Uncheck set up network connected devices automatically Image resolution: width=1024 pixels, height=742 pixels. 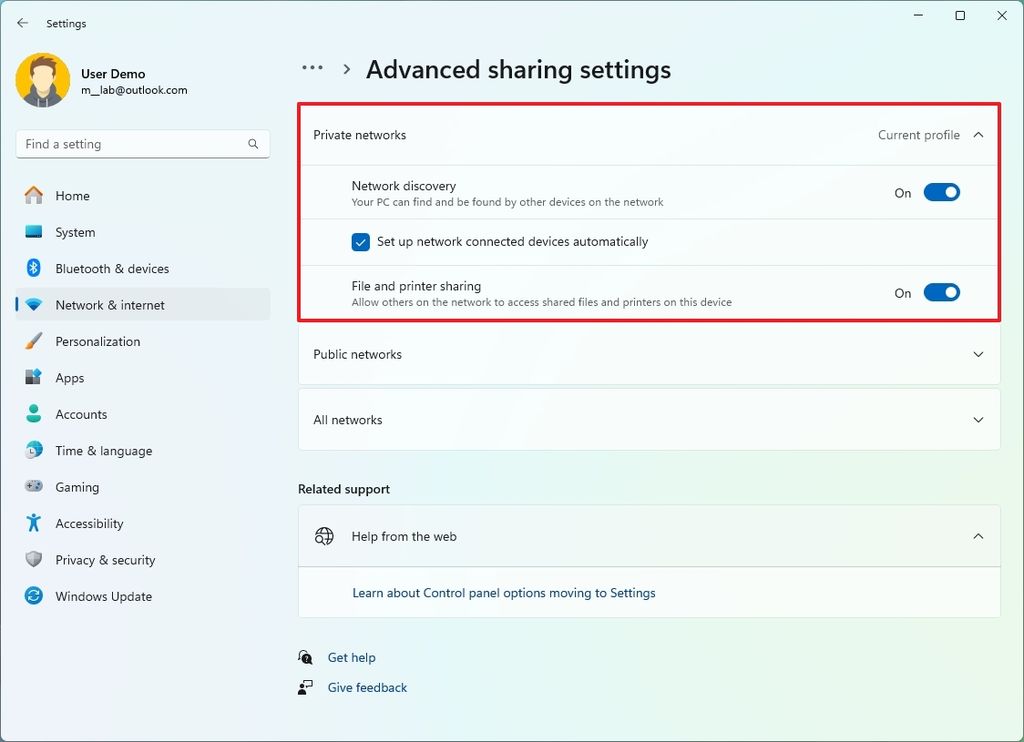pos(360,242)
